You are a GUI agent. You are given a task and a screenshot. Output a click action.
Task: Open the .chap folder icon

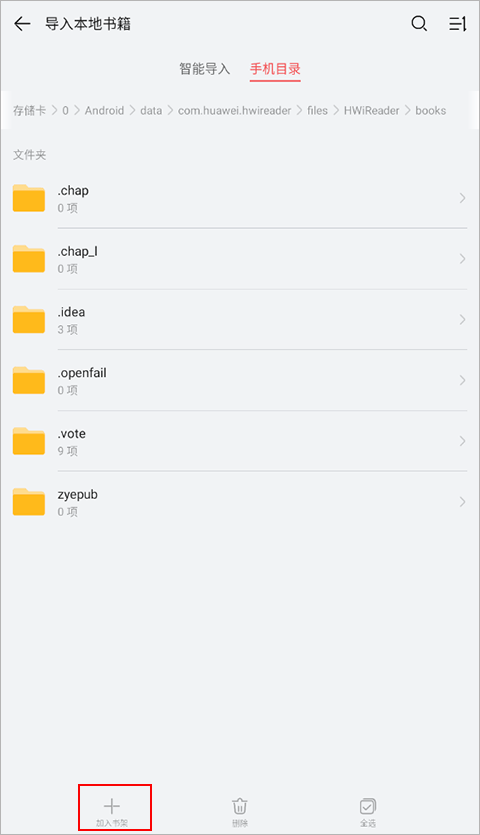[x=29, y=198]
